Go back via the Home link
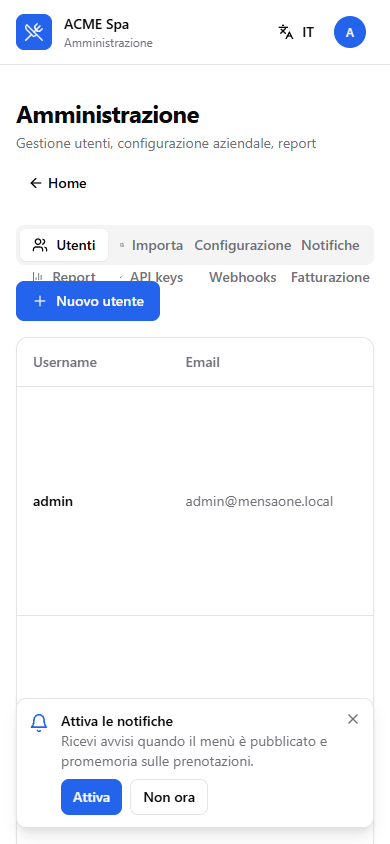This screenshot has height=844, width=390. click(x=58, y=184)
